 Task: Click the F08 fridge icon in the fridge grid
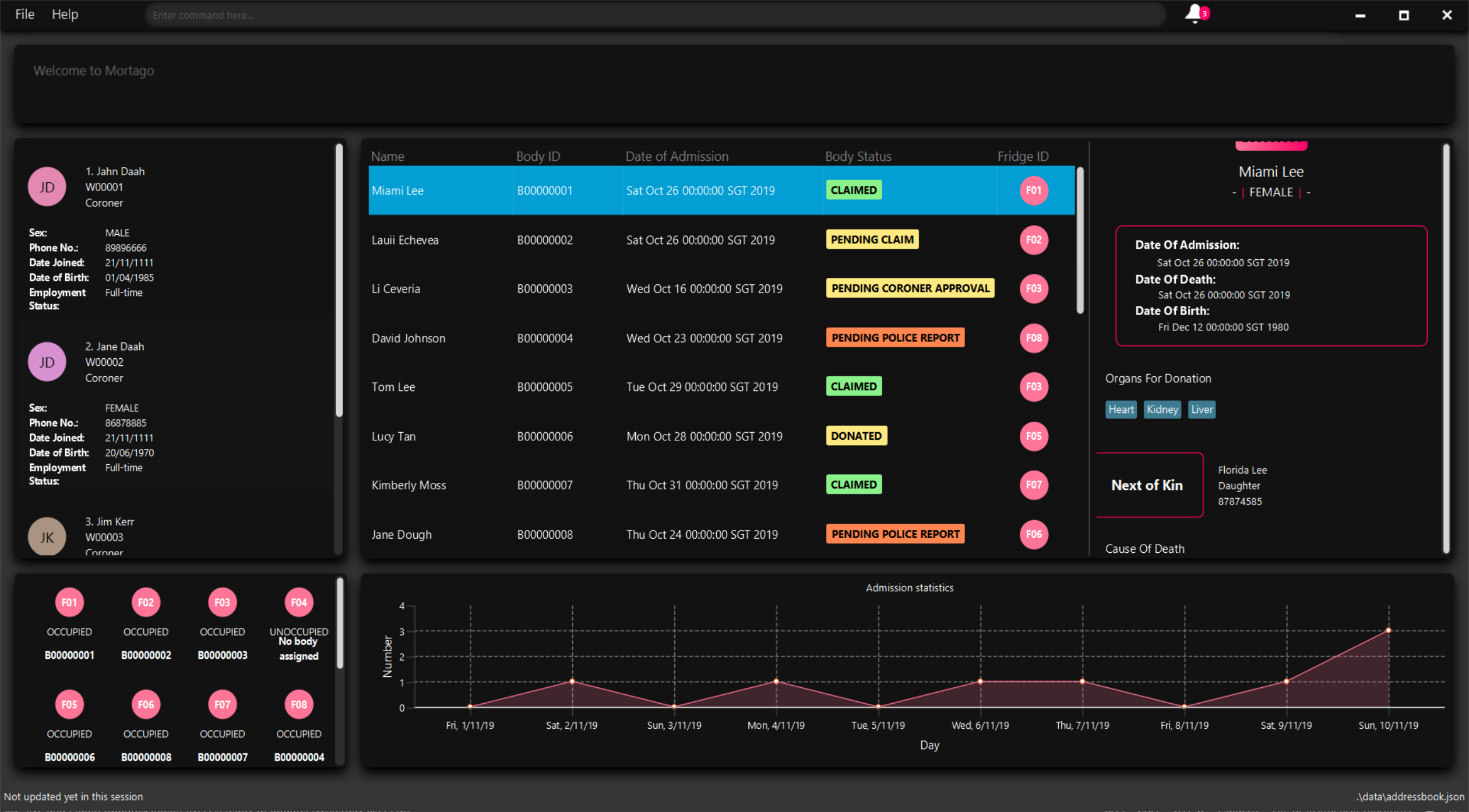(x=298, y=704)
